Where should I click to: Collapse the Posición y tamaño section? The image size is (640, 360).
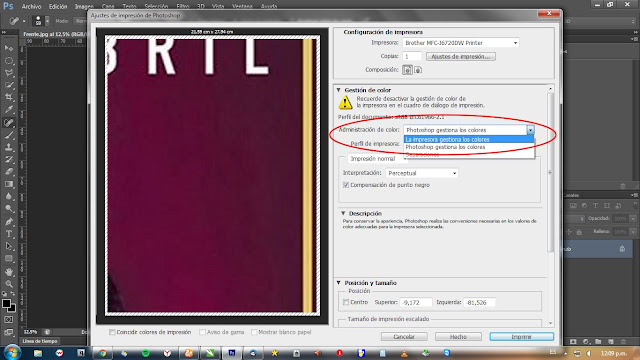pos(338,283)
